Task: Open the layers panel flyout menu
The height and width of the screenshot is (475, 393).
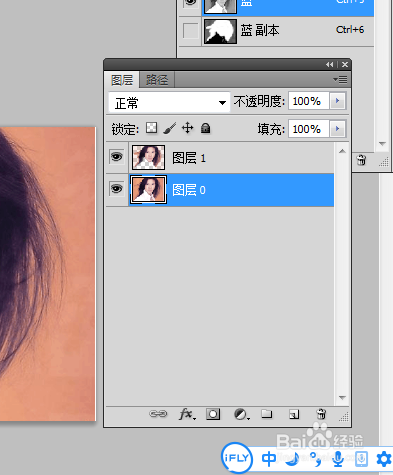Action: [340, 80]
